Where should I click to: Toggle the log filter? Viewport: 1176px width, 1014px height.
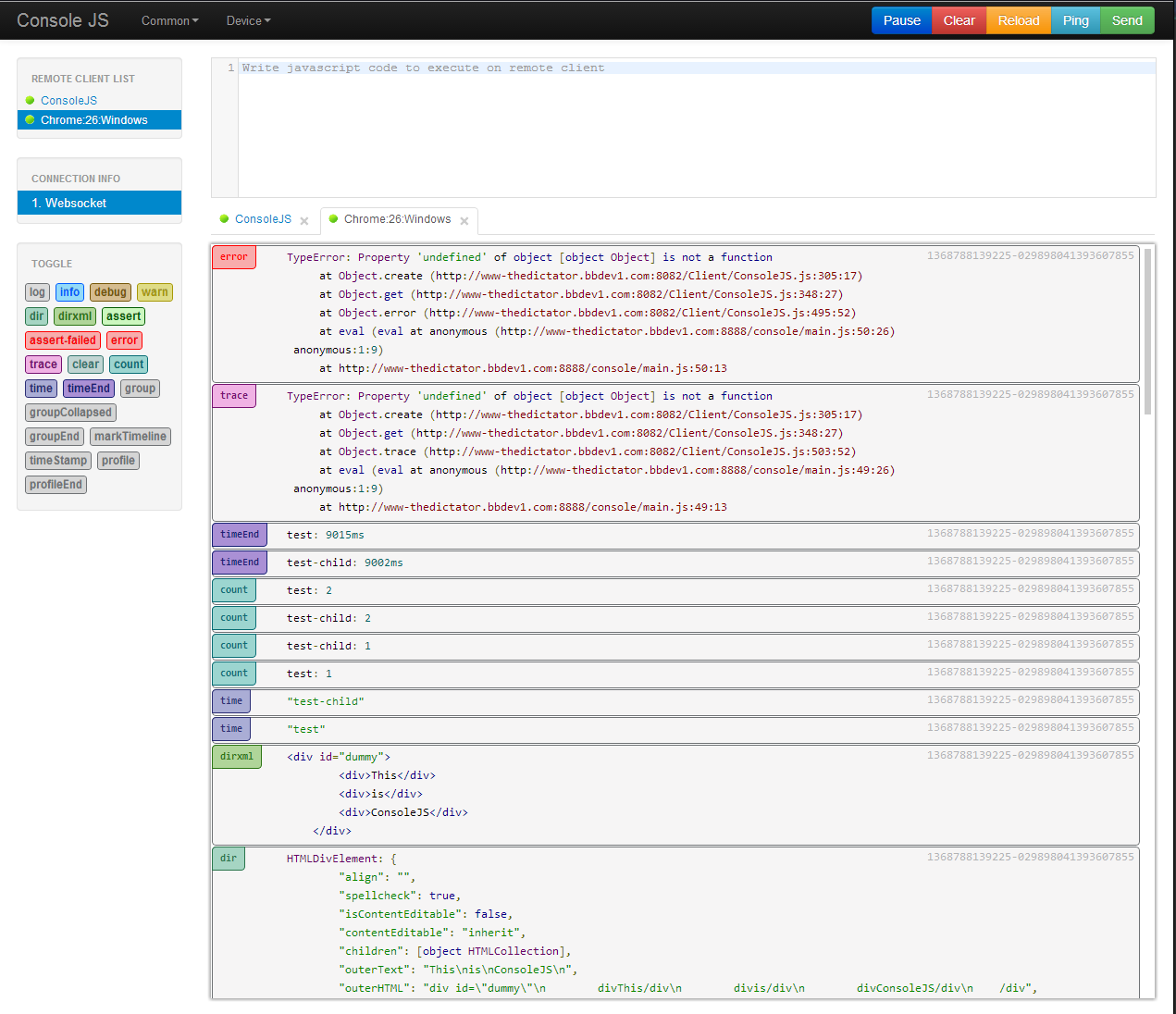(37, 292)
